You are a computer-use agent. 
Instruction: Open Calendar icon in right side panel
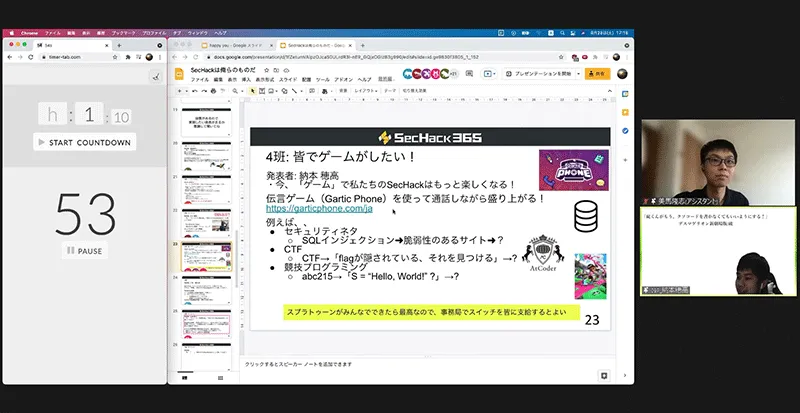click(625, 94)
